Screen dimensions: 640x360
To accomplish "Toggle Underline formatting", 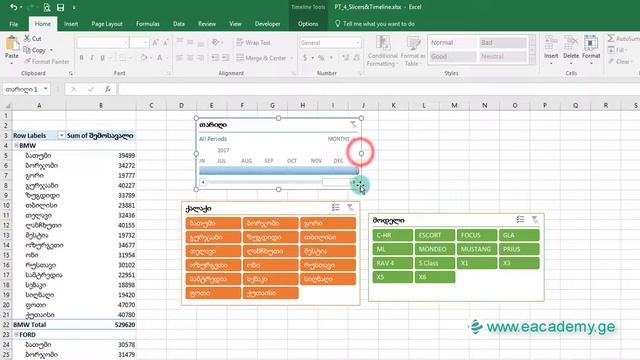I will [x=102, y=58].
